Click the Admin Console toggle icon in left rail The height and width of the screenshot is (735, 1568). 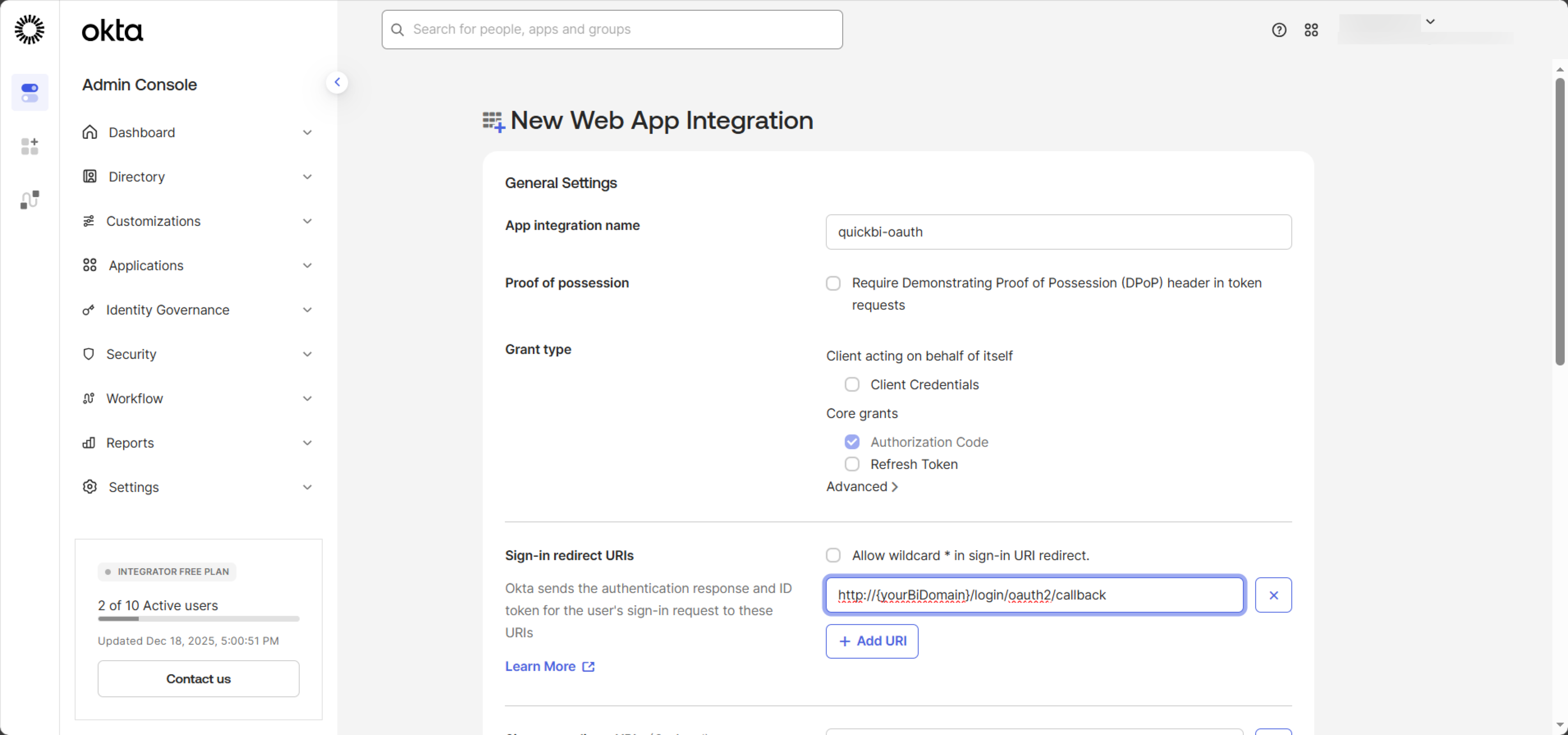click(30, 92)
